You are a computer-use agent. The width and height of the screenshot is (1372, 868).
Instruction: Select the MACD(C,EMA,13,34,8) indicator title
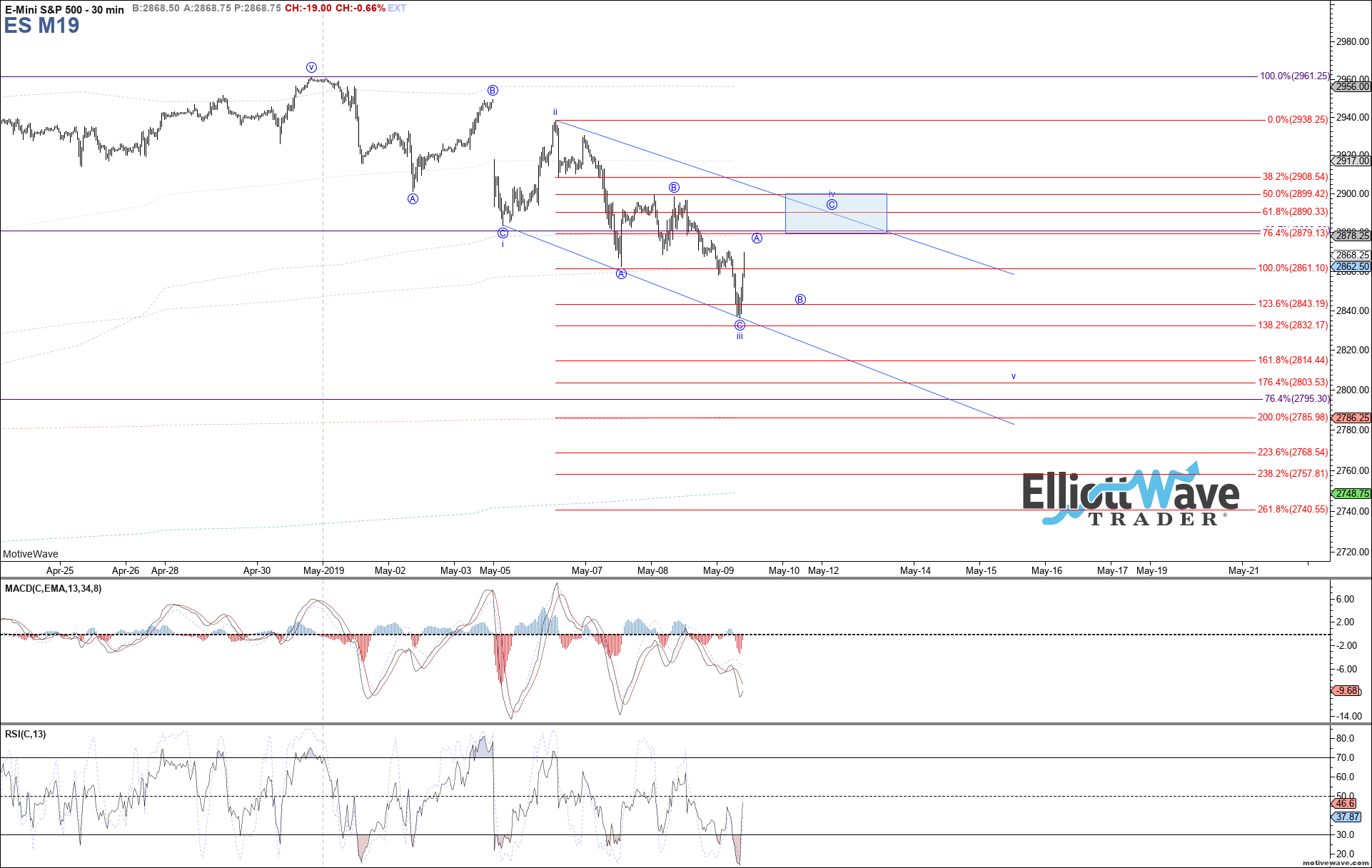(x=53, y=588)
